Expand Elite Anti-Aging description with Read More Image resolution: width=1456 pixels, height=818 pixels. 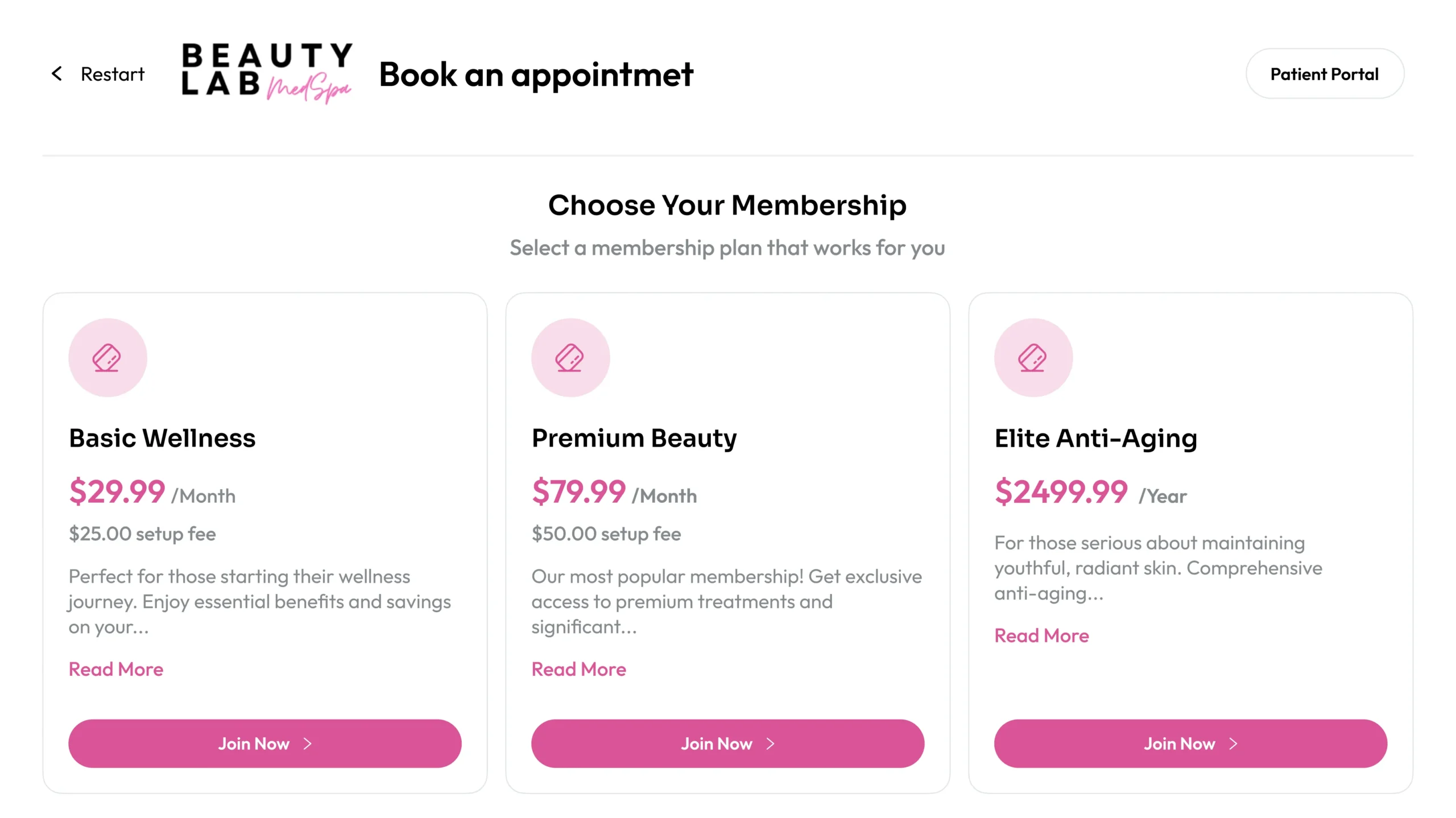click(x=1041, y=635)
